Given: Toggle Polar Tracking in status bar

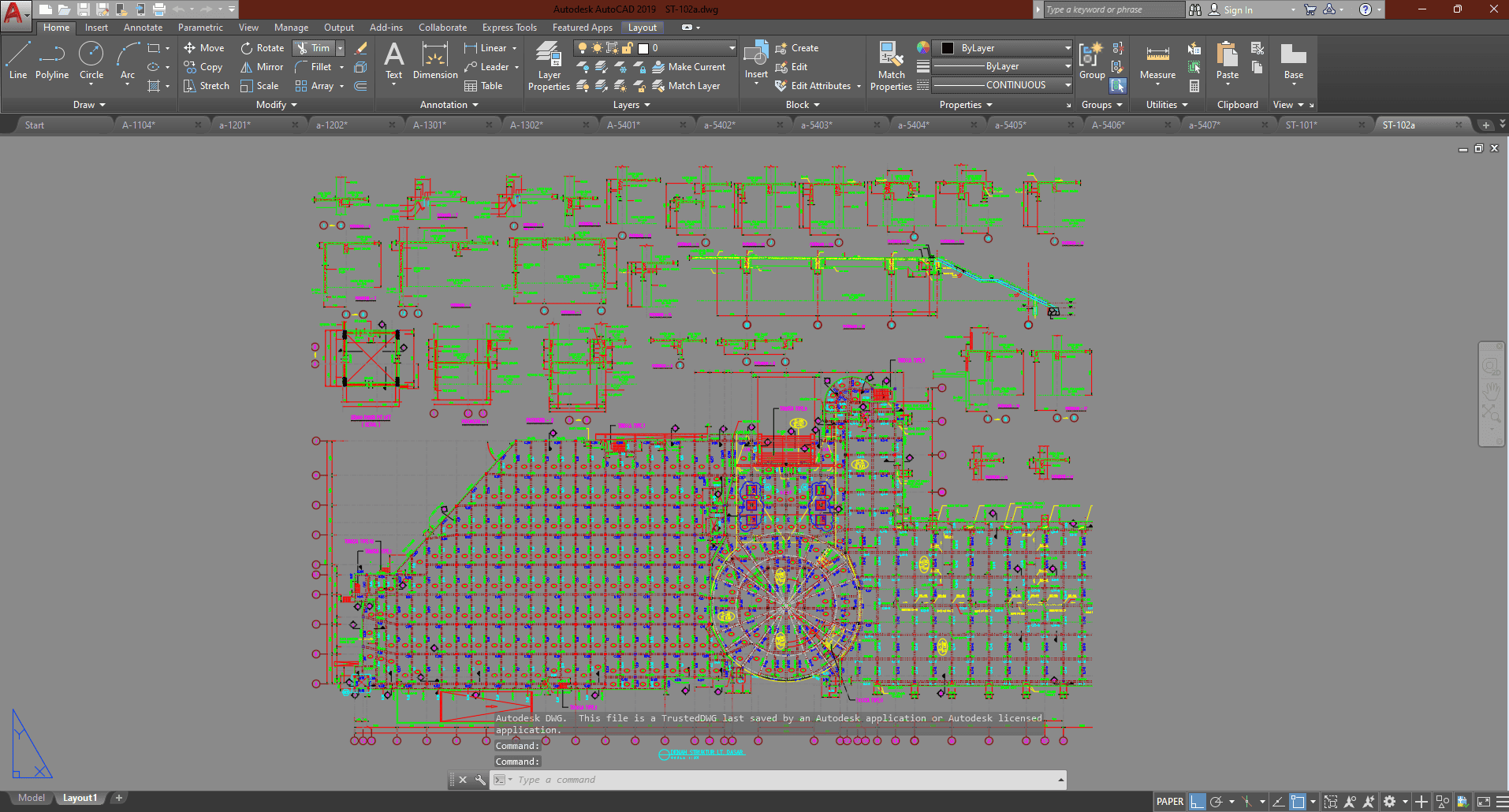Looking at the screenshot, I should pyautogui.click(x=1217, y=802).
